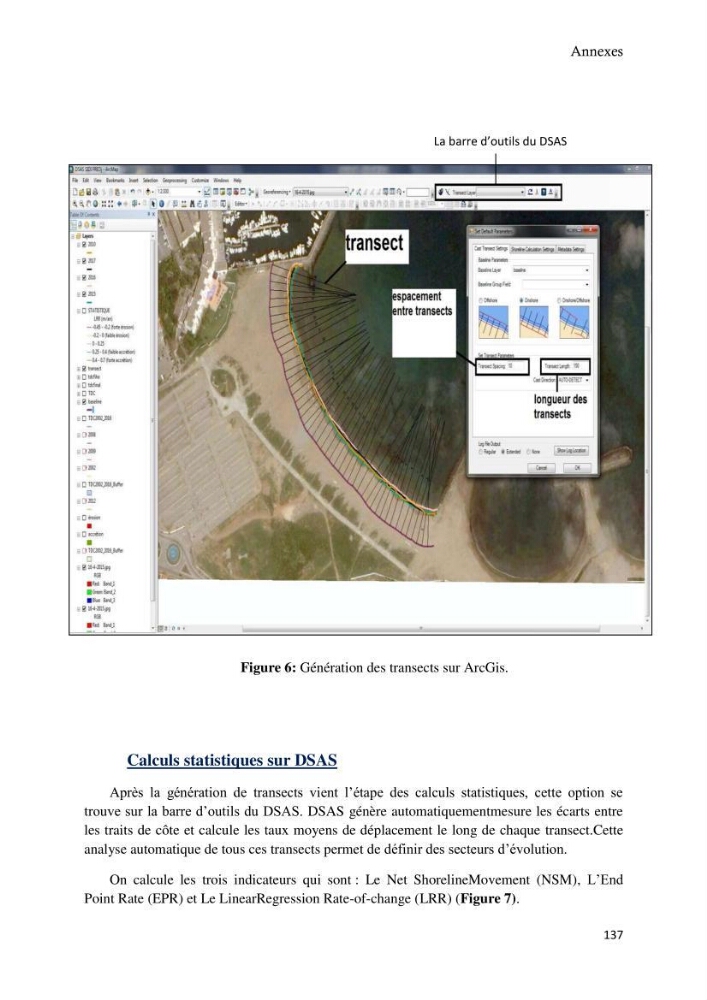Open the Baseline Layer dropdown
Image resolution: width=707 pixels, height=1000 pixels.
pyautogui.click(x=551, y=270)
